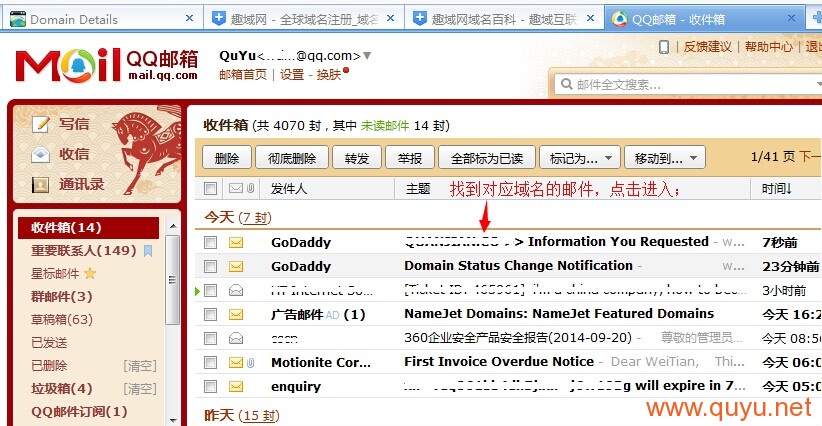Click the starred mail star icon
The image size is (822, 426).
click(x=90, y=273)
